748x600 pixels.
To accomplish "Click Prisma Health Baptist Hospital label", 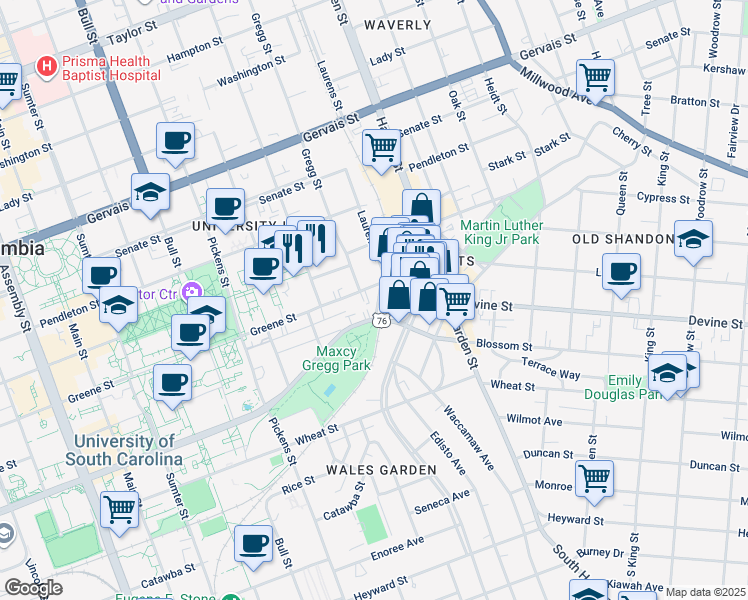I will click(111, 68).
